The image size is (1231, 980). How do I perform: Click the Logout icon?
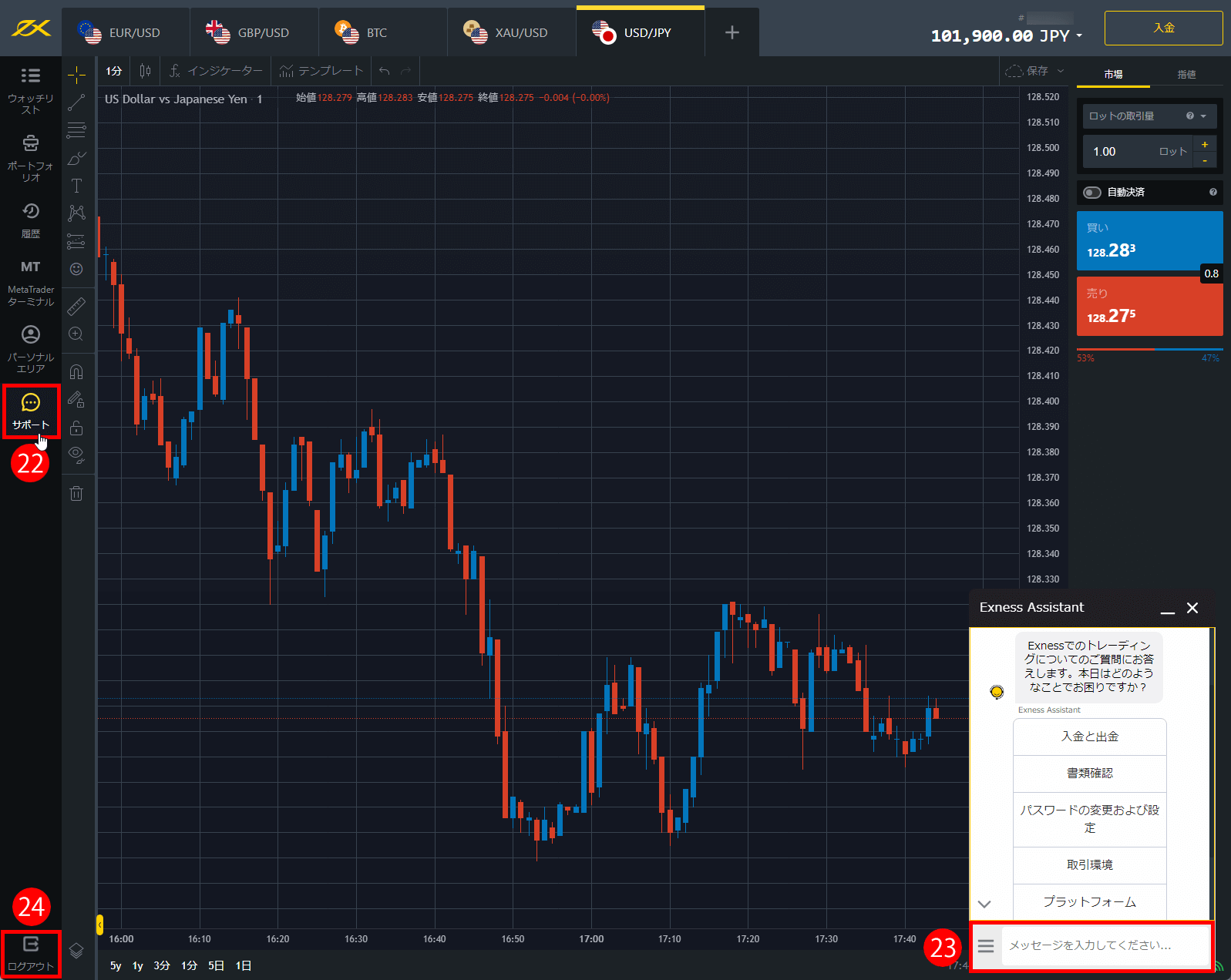pos(30,944)
